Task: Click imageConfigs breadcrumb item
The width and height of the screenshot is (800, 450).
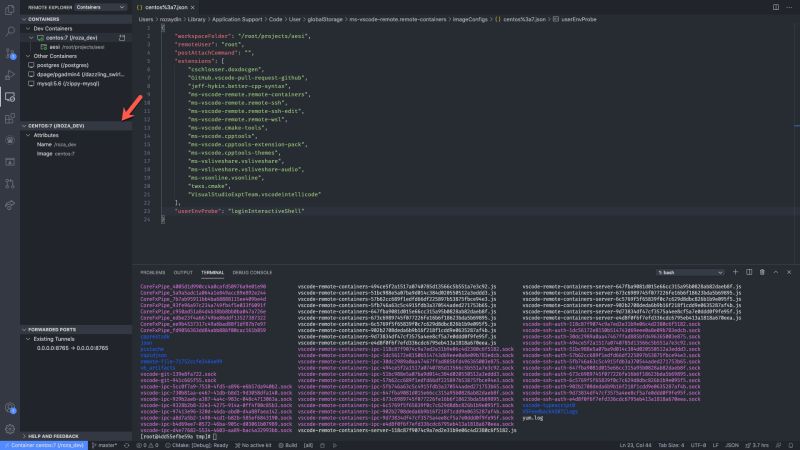Action: pyautogui.click(x=470, y=19)
